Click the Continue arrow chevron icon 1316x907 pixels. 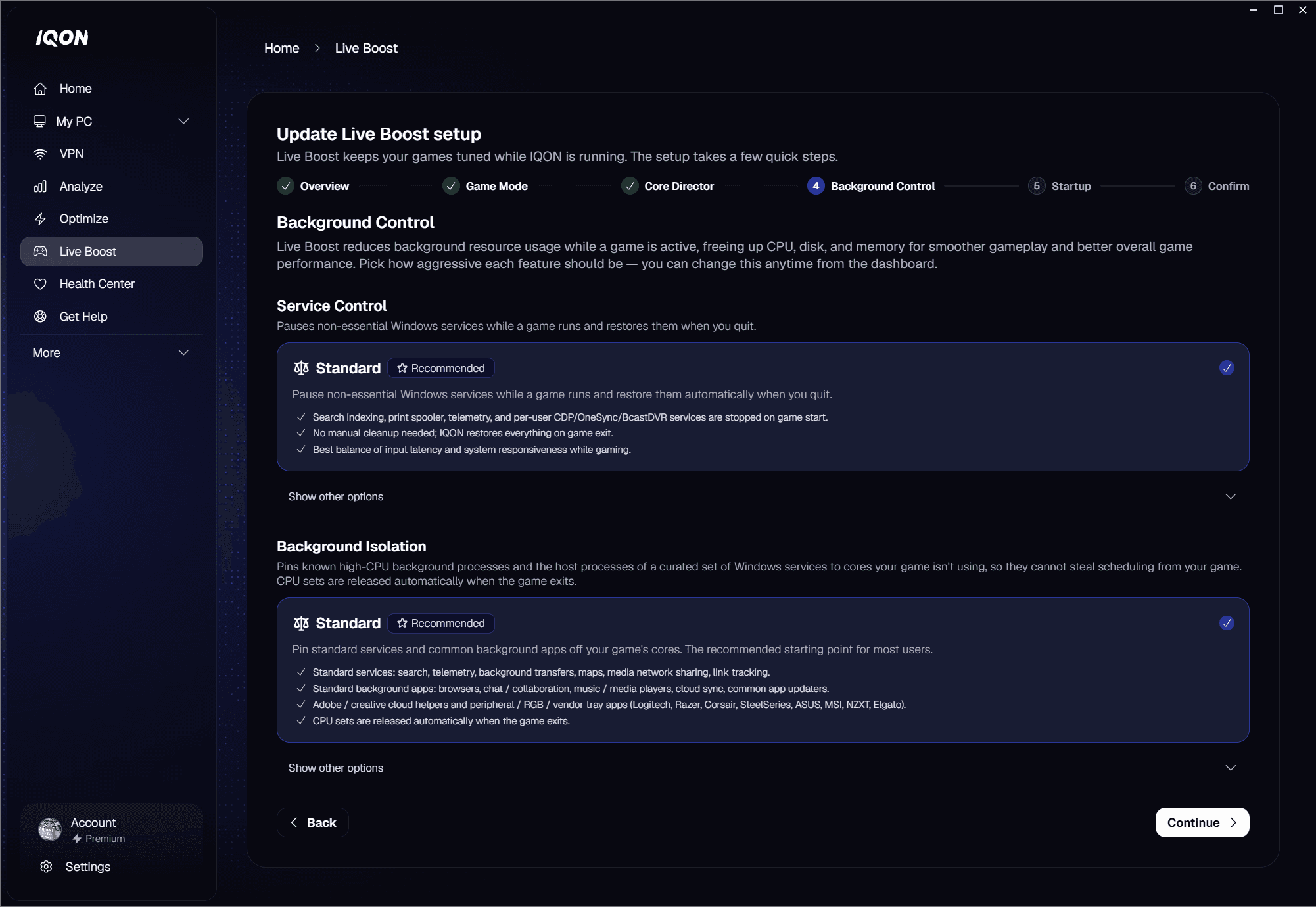1233,822
